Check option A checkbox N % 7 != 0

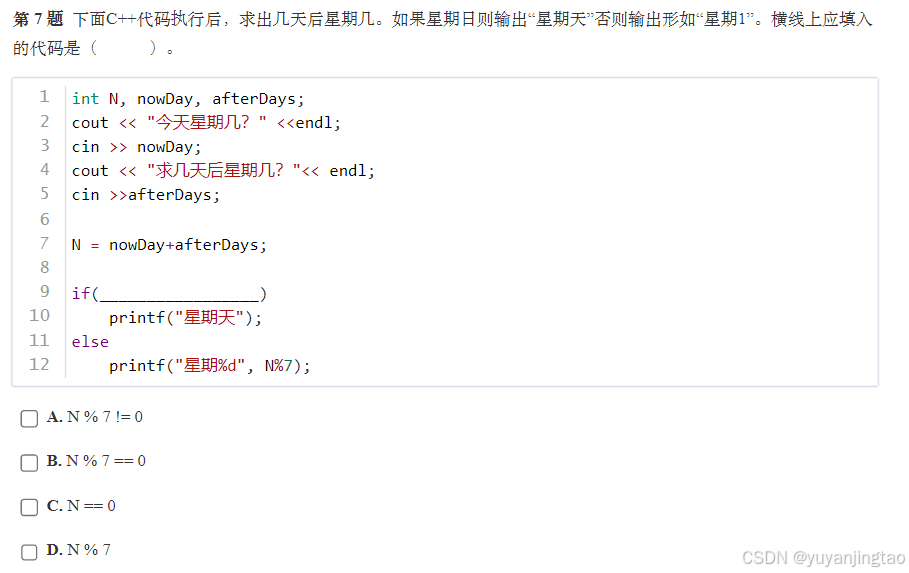[x=29, y=418]
